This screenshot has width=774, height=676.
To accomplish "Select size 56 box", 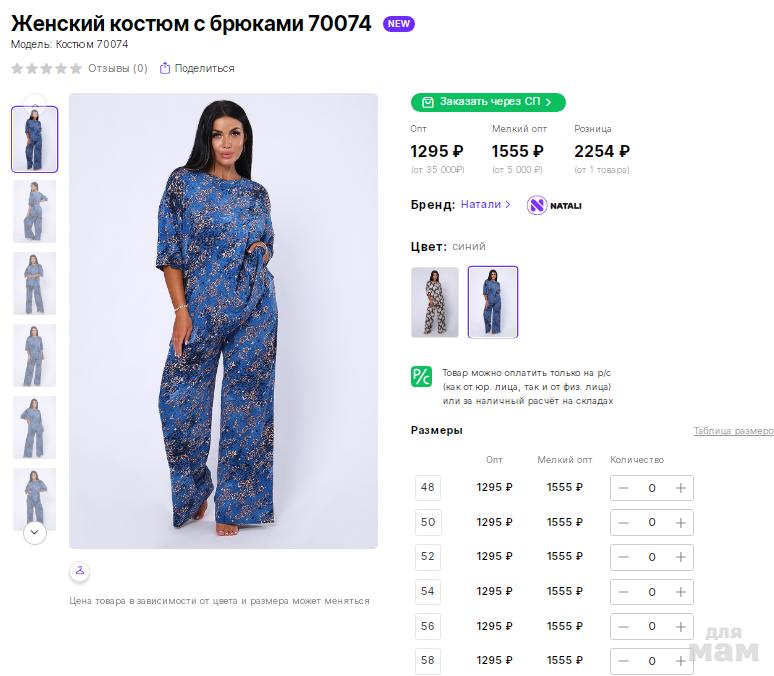I will (428, 626).
